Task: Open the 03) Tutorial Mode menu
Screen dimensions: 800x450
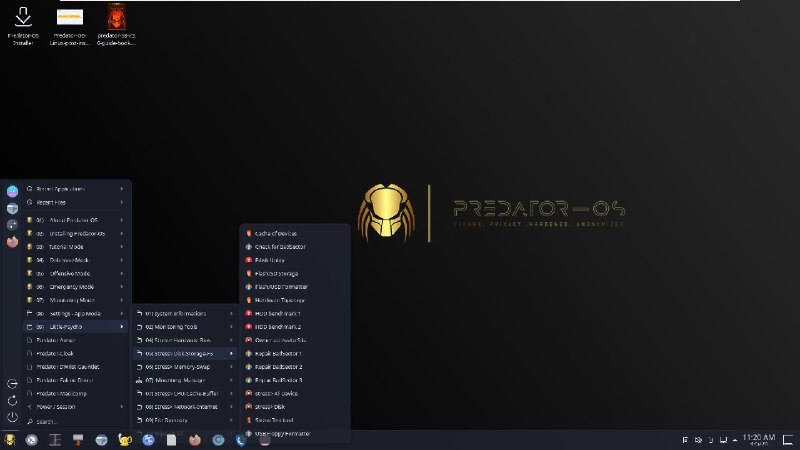Action: 76,246
